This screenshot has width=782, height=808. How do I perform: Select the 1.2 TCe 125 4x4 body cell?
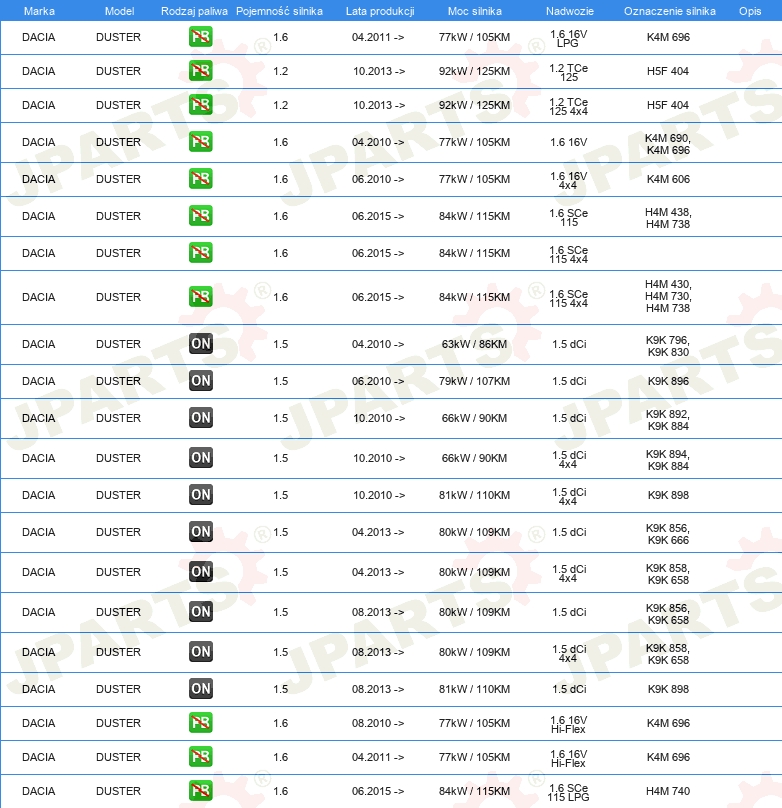point(568,107)
